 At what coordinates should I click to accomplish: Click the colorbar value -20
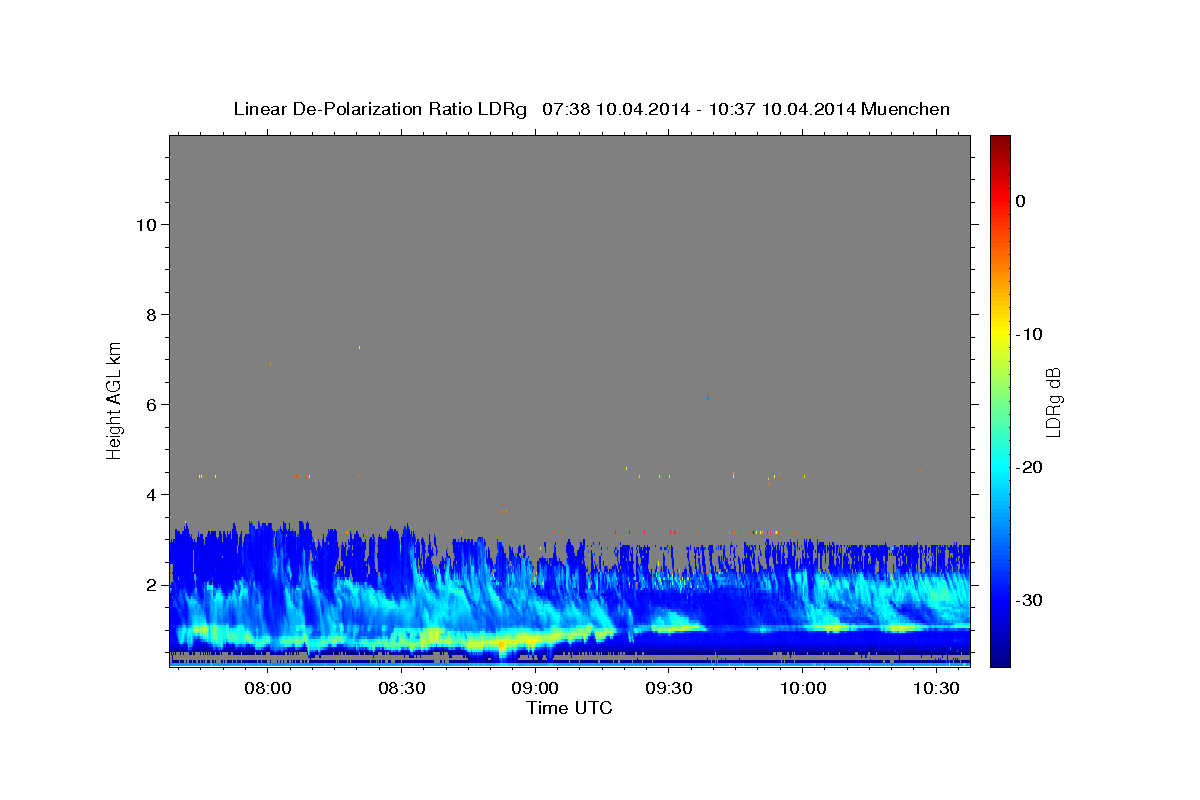[x=1030, y=467]
